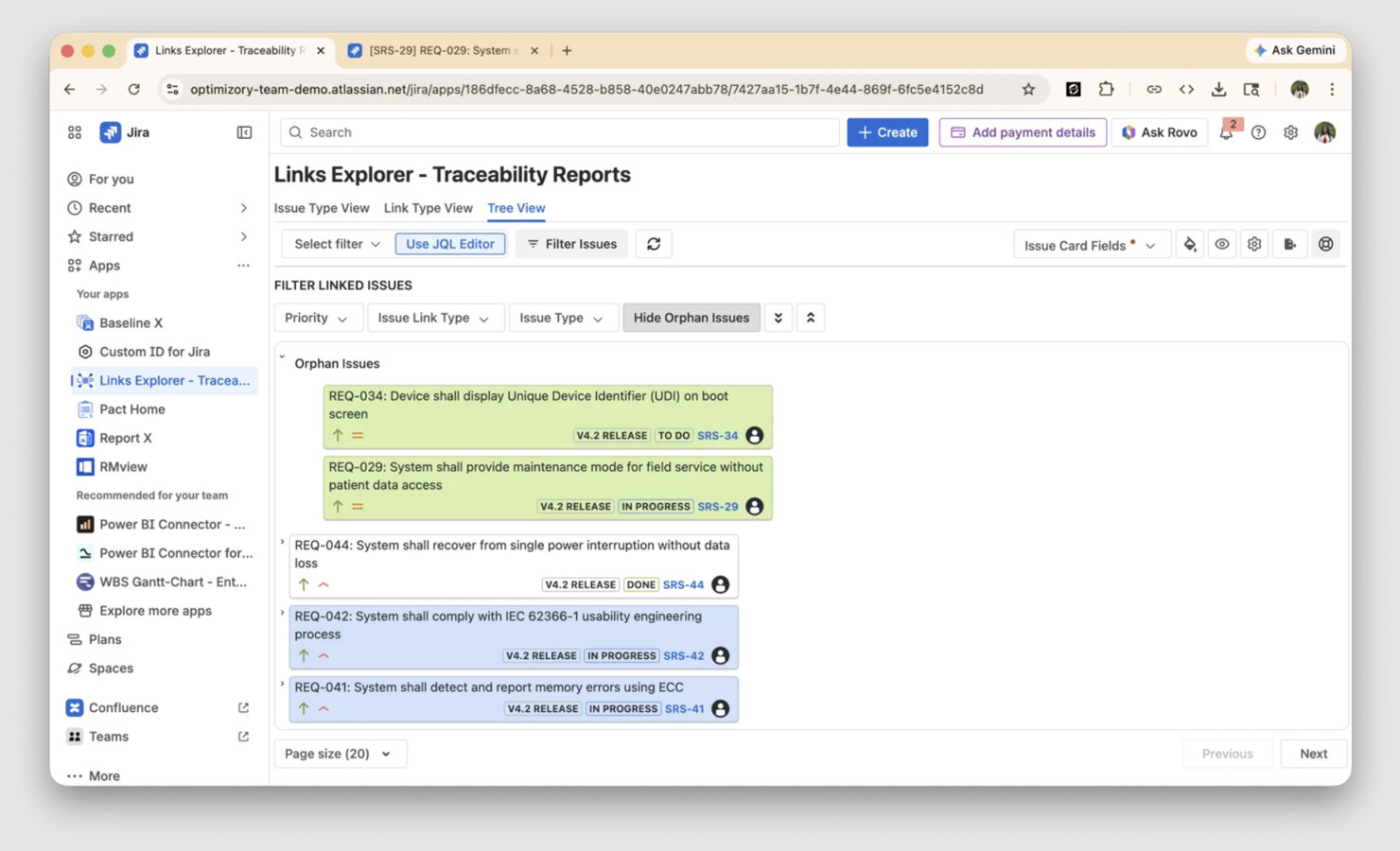Open the paint bucket color settings
1400x851 pixels.
pos(1190,245)
